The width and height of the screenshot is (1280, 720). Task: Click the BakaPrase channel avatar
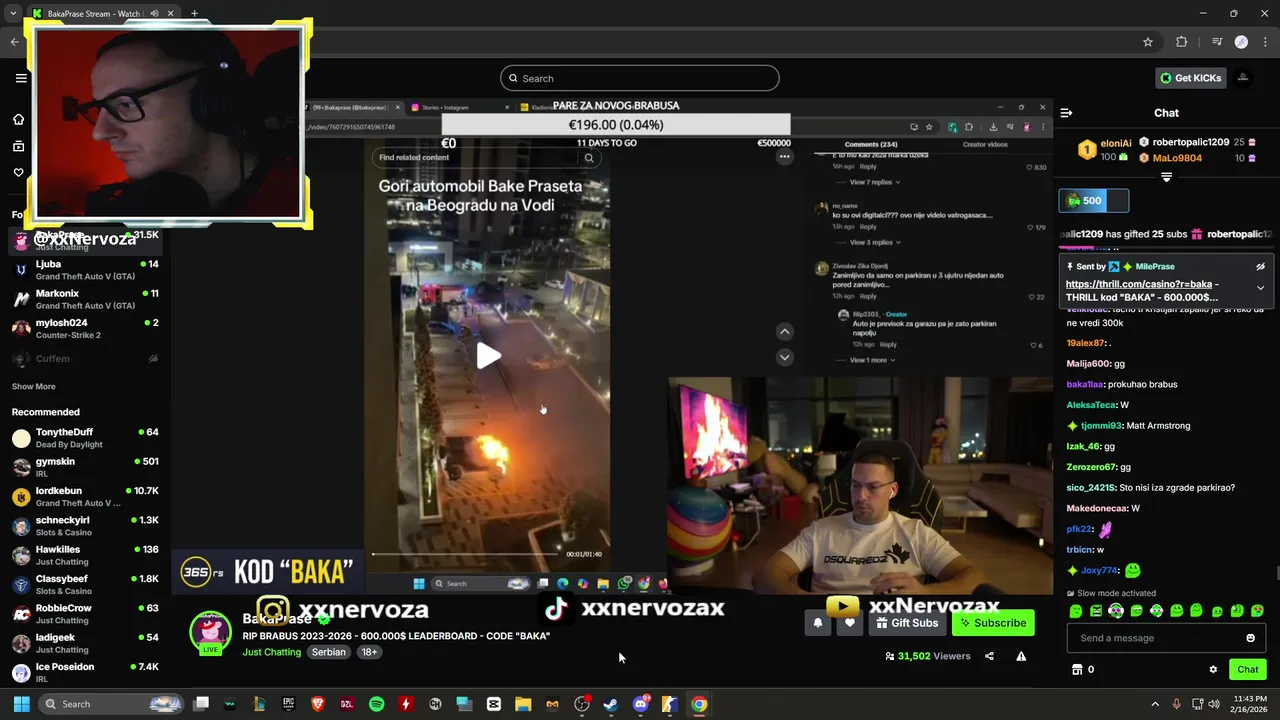pos(210,631)
